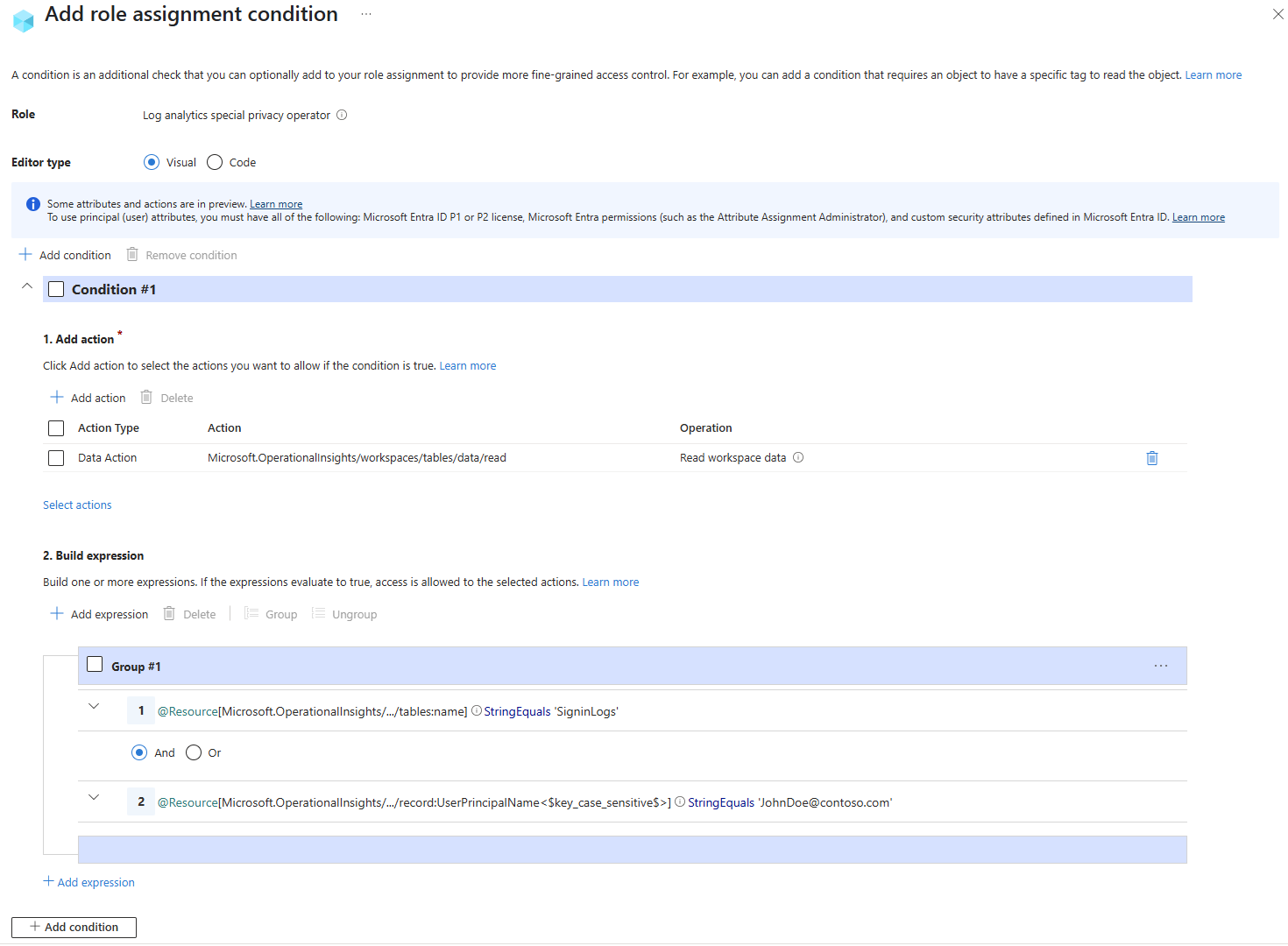Open the Group #1 ellipsis menu
This screenshot has height=946, width=1288.
[1161, 666]
